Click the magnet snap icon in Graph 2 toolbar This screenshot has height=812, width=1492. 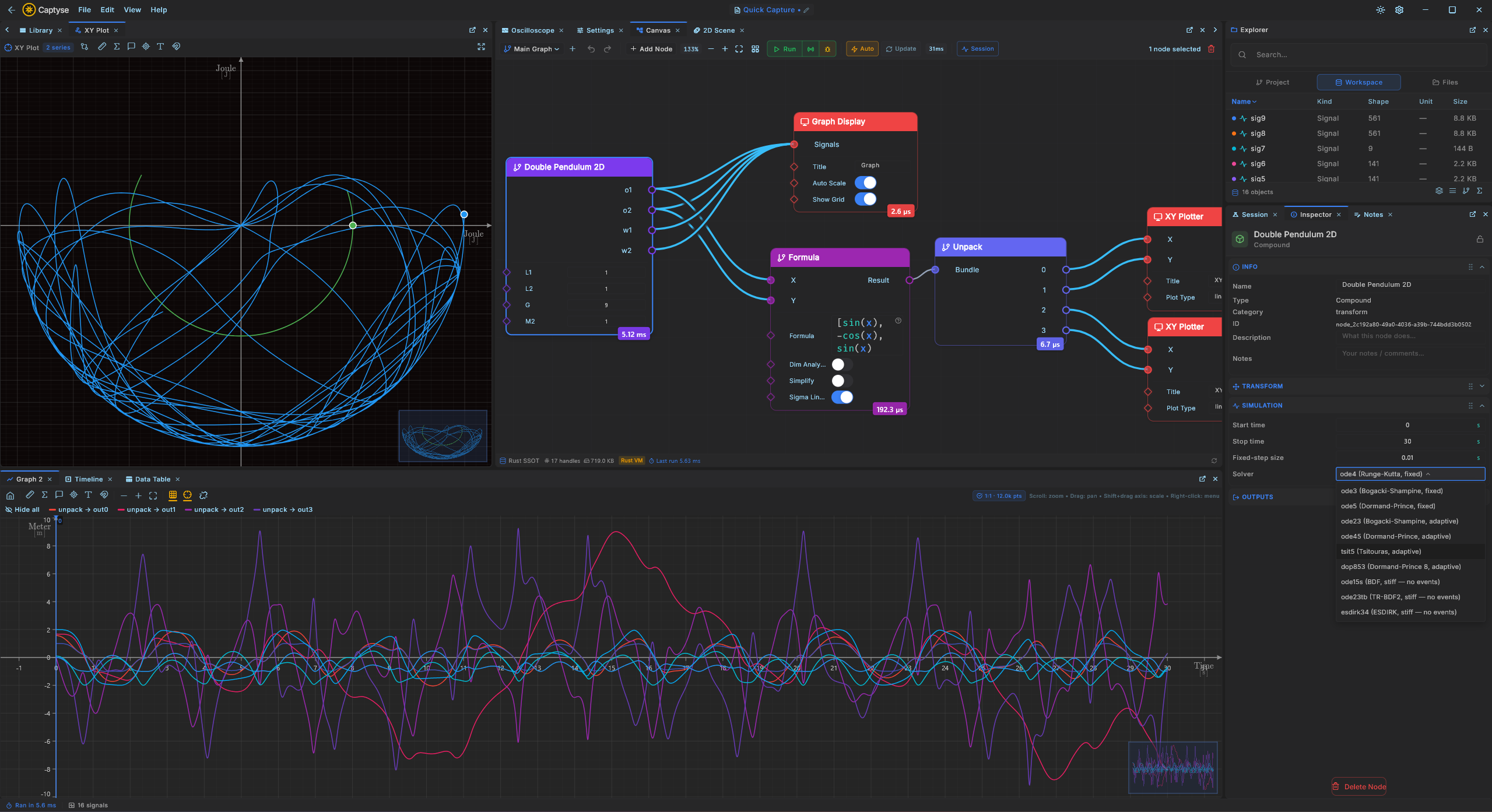[x=104, y=495]
